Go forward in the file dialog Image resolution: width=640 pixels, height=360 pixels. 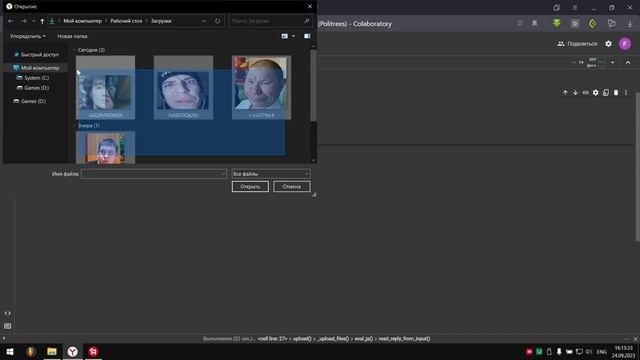23,21
